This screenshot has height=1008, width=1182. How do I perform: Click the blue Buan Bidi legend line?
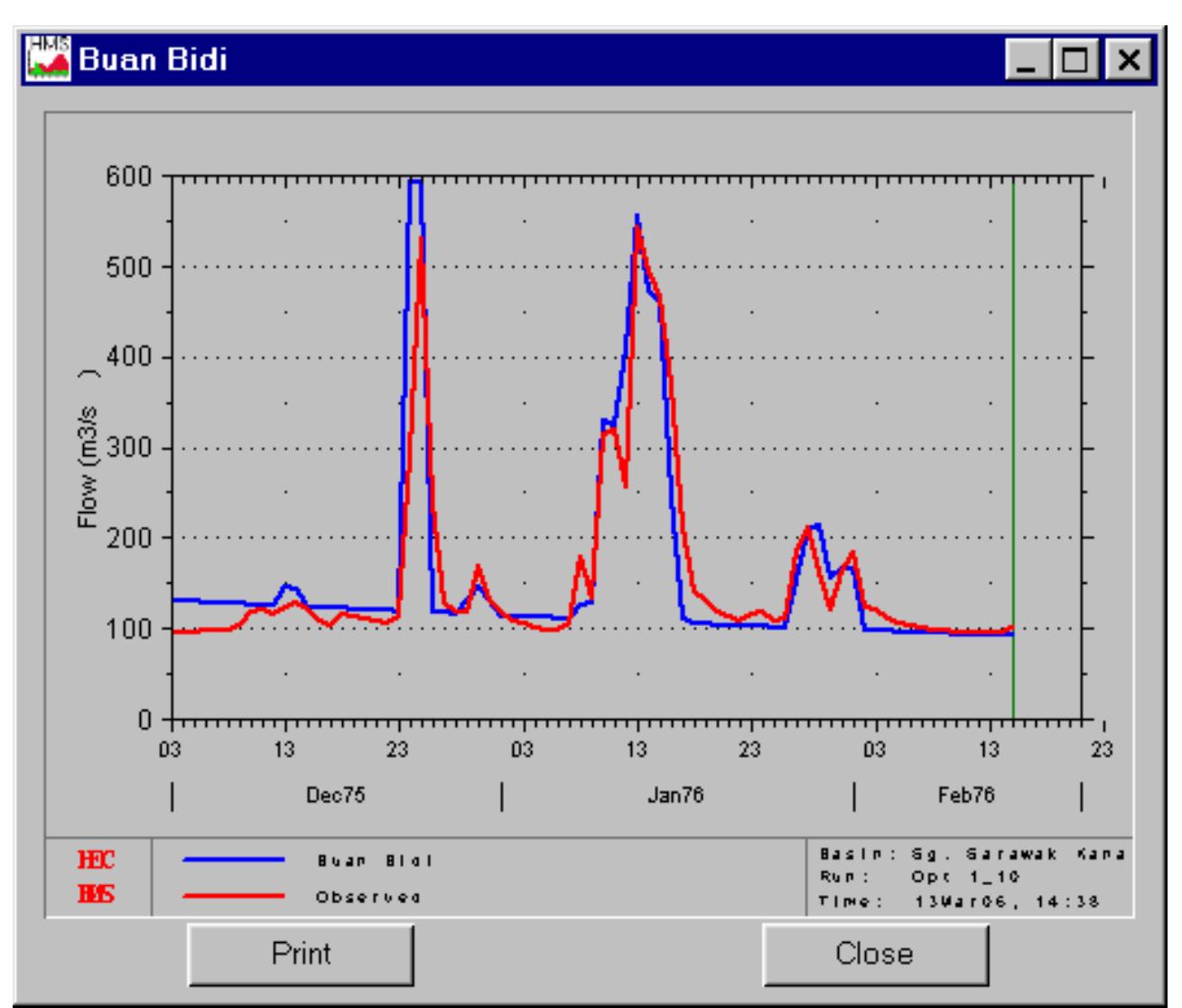click(x=234, y=861)
